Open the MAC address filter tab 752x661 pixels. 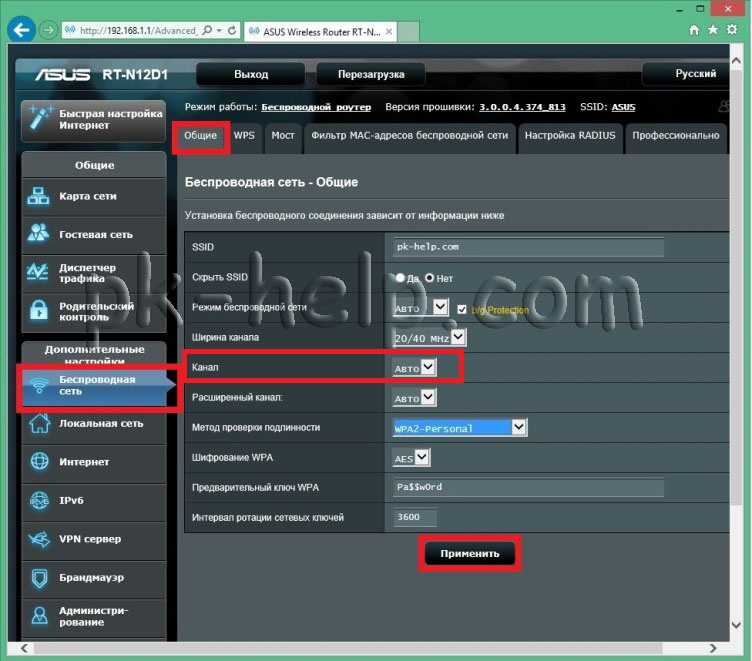coord(410,136)
